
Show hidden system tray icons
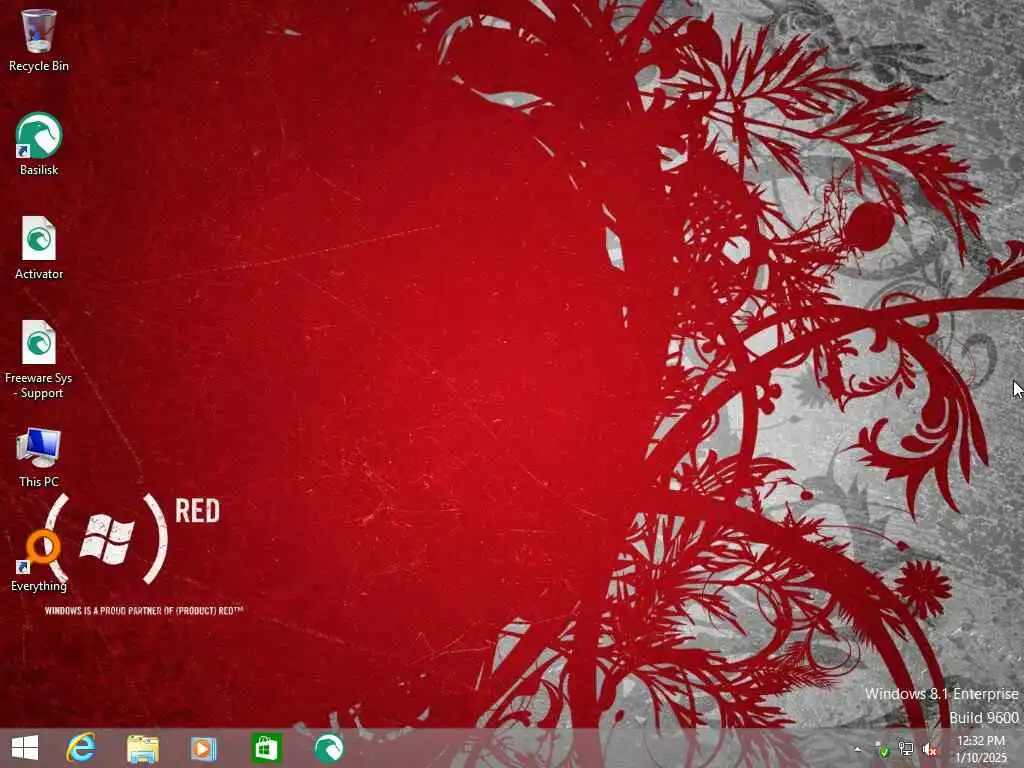[x=857, y=750]
